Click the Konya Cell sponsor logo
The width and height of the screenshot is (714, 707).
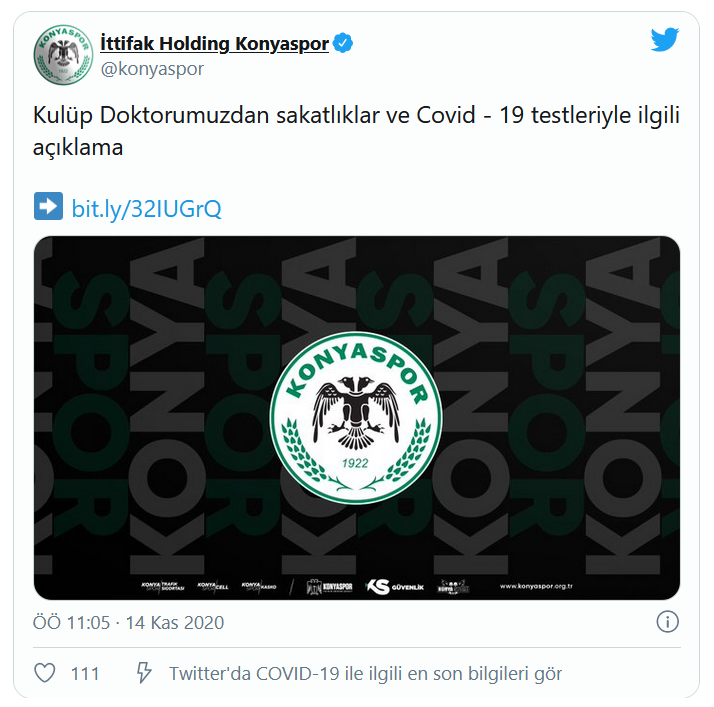coord(213,586)
